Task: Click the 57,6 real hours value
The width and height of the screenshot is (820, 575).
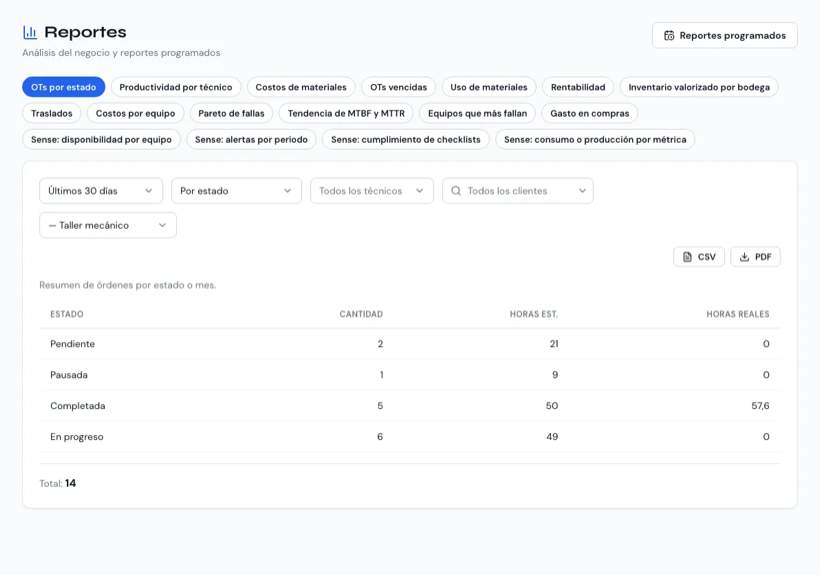Action: click(x=760, y=406)
